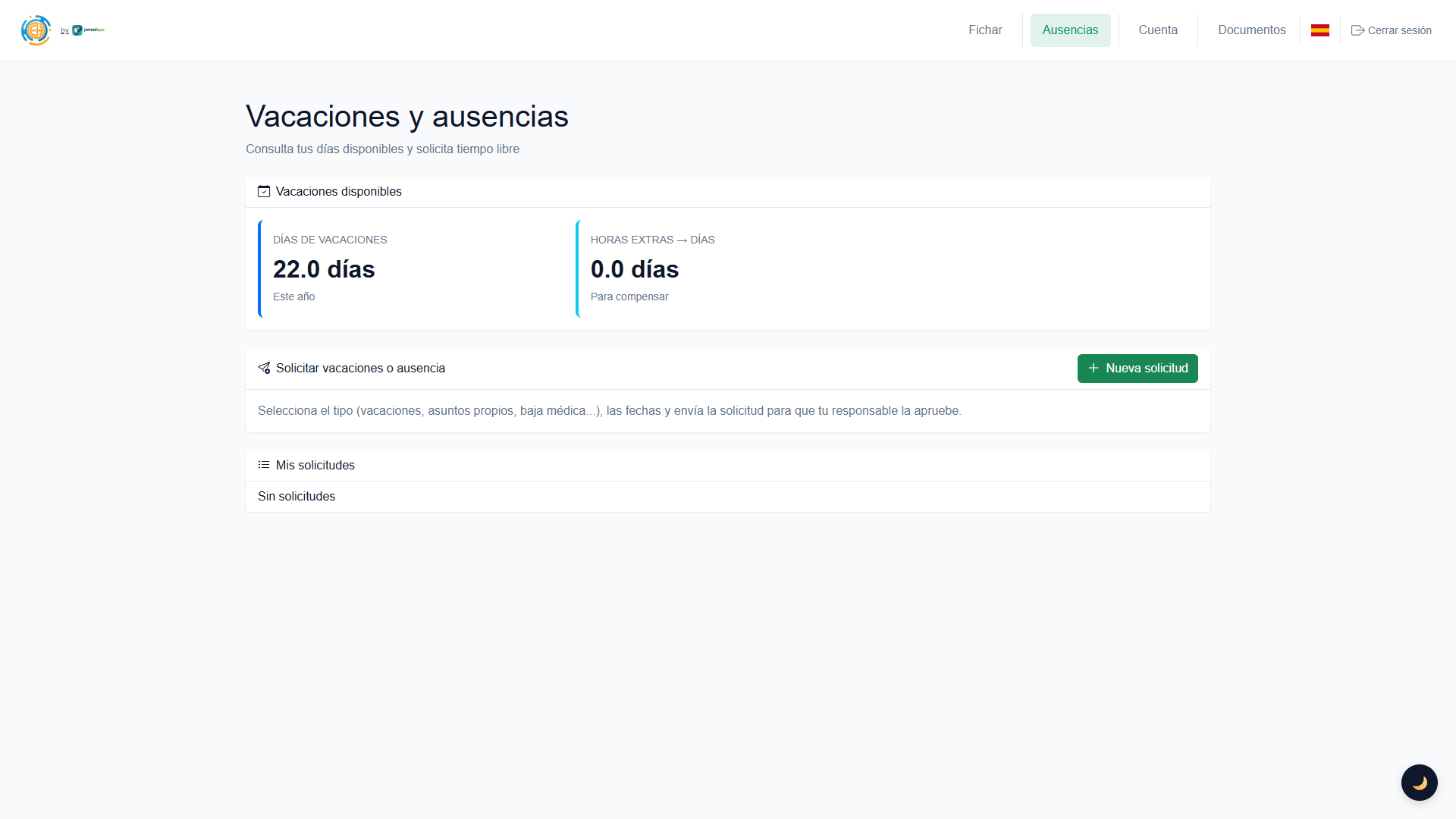
Task: Open the Fichar tab
Action: click(x=985, y=30)
